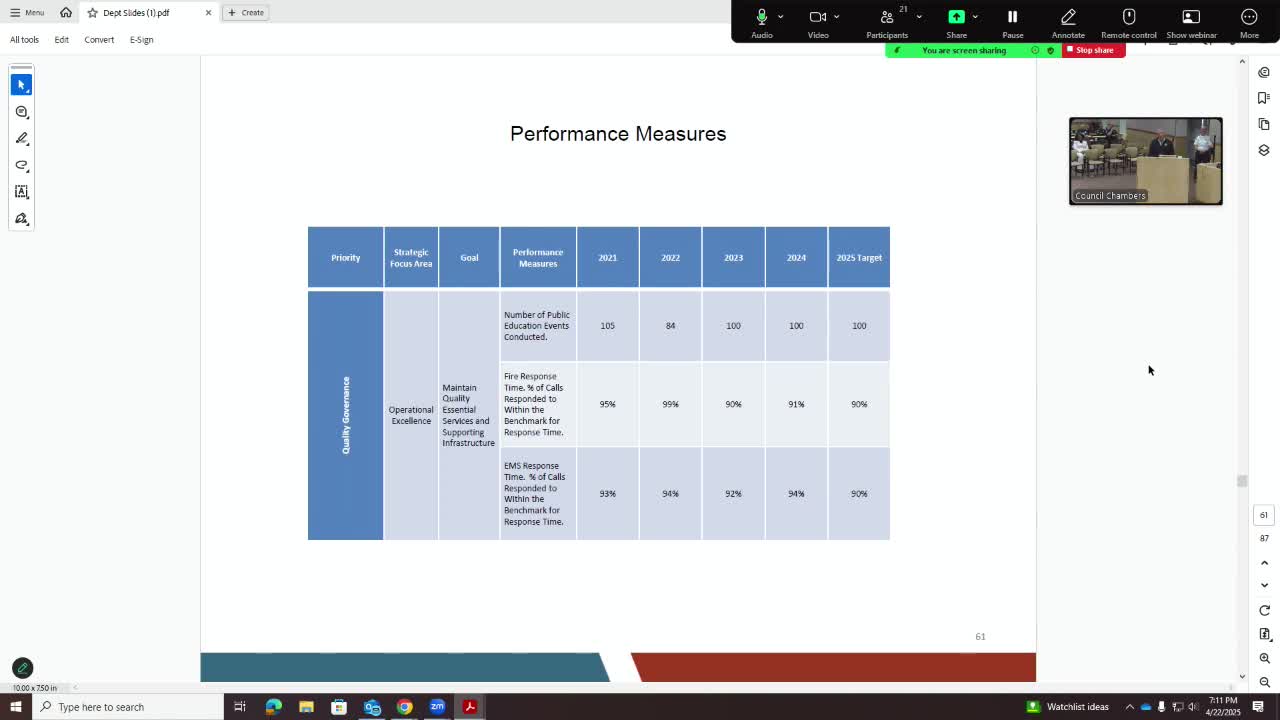
Task: Click the Performance Measures slide title
Action: coord(618,133)
